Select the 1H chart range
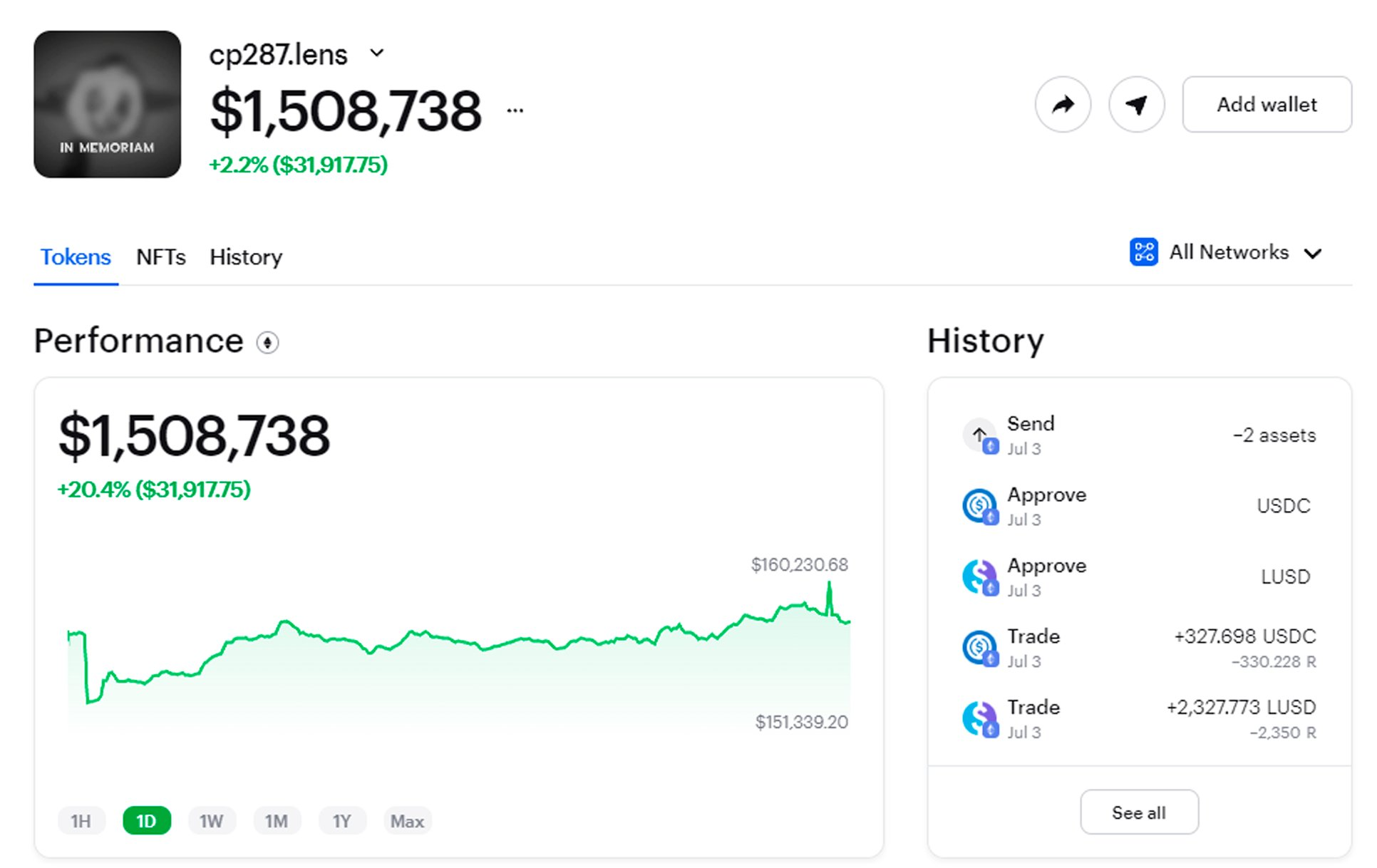Image resolution: width=1377 pixels, height=868 pixels. point(81,821)
